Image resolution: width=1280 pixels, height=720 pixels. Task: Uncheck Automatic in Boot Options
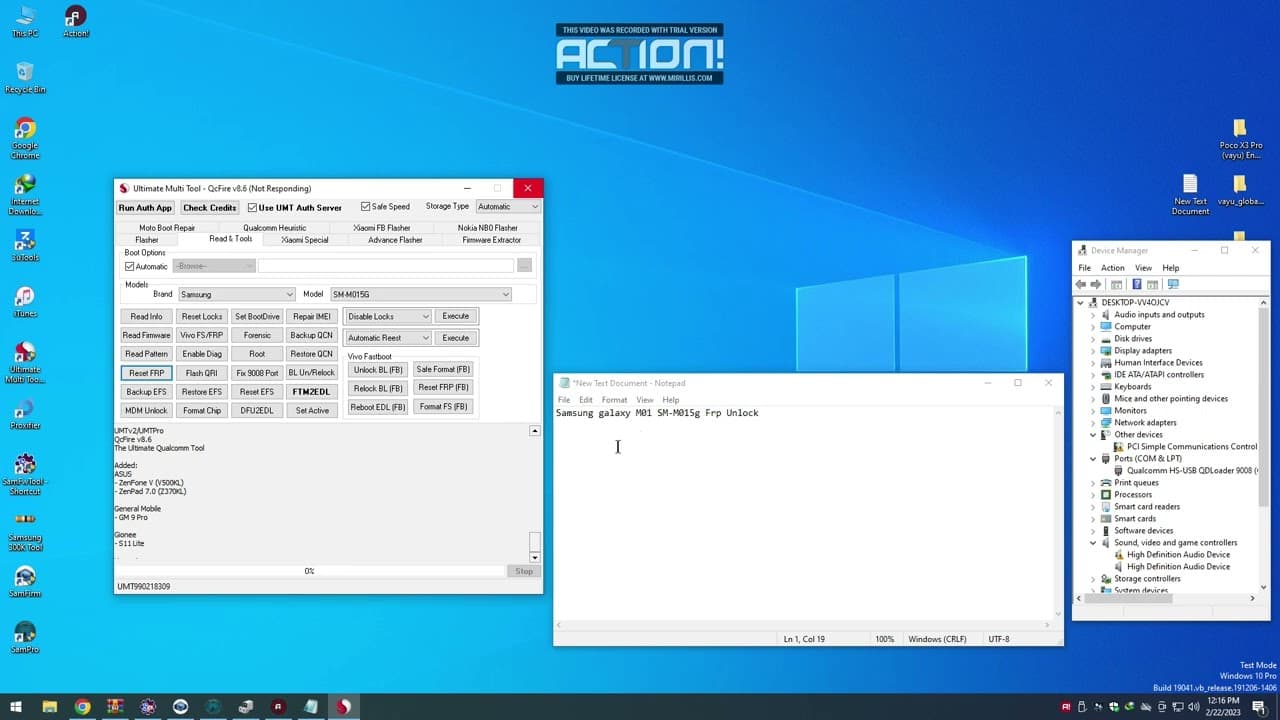(146, 266)
